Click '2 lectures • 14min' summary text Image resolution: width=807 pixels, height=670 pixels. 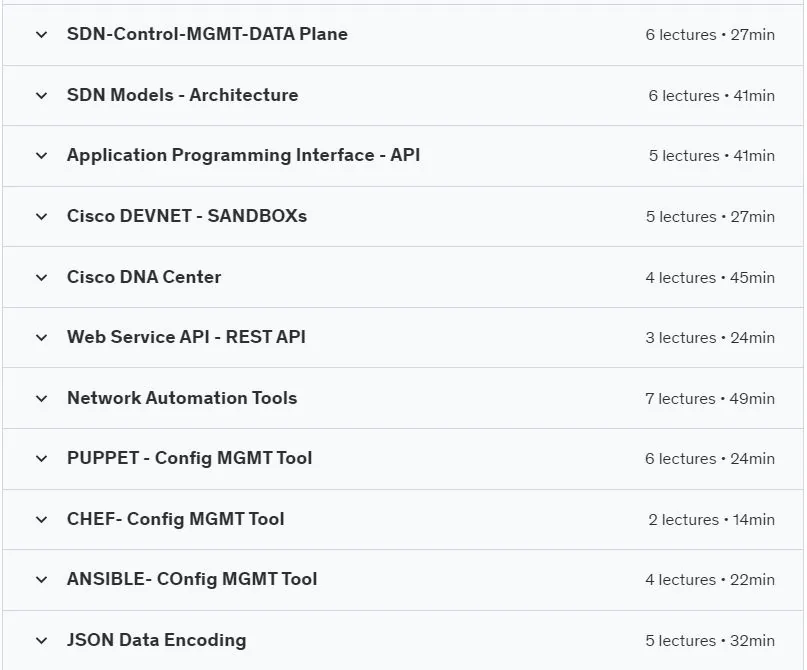(x=711, y=520)
